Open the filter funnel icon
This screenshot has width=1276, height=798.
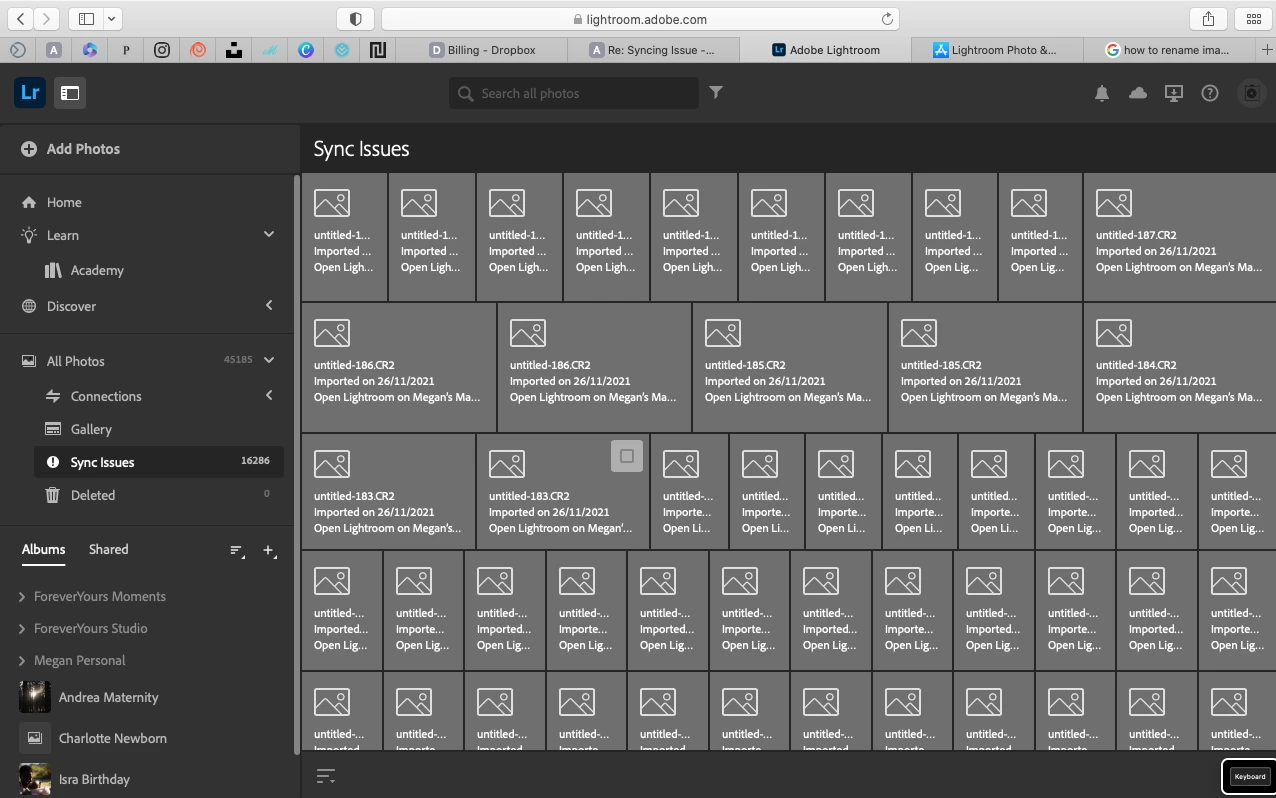click(x=716, y=92)
